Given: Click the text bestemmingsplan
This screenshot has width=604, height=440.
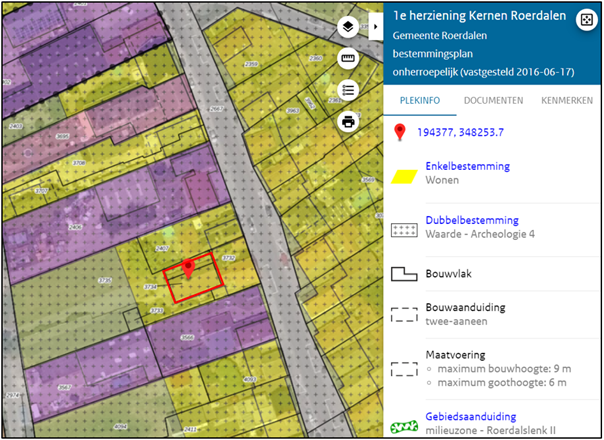Looking at the screenshot, I should point(433,54).
